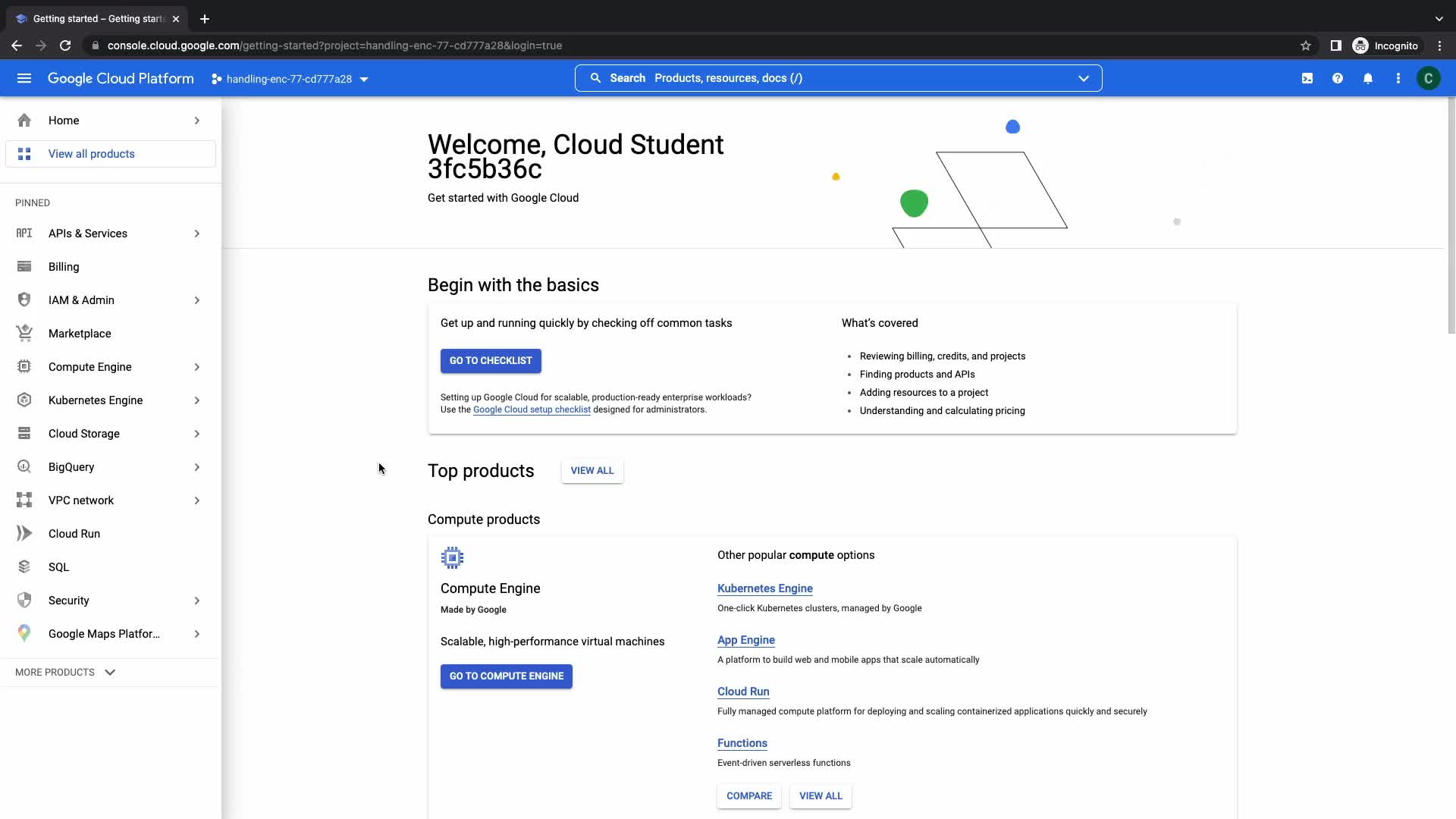The height and width of the screenshot is (819, 1456).
Task: Open BigQuery in the sidebar
Action: click(x=71, y=467)
